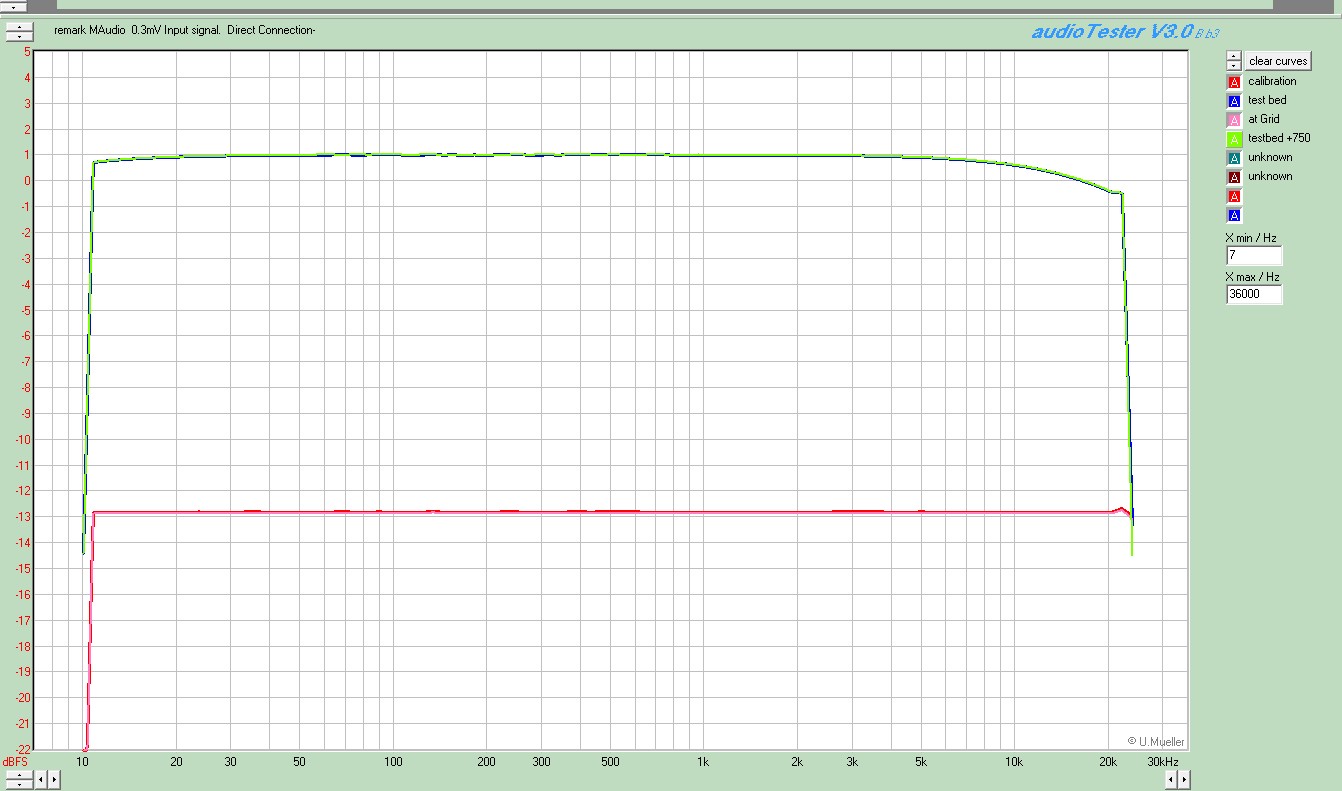This screenshot has height=791, width=1342.
Task: Click left arrow button below 30kHz label
Action: [x=1172, y=779]
